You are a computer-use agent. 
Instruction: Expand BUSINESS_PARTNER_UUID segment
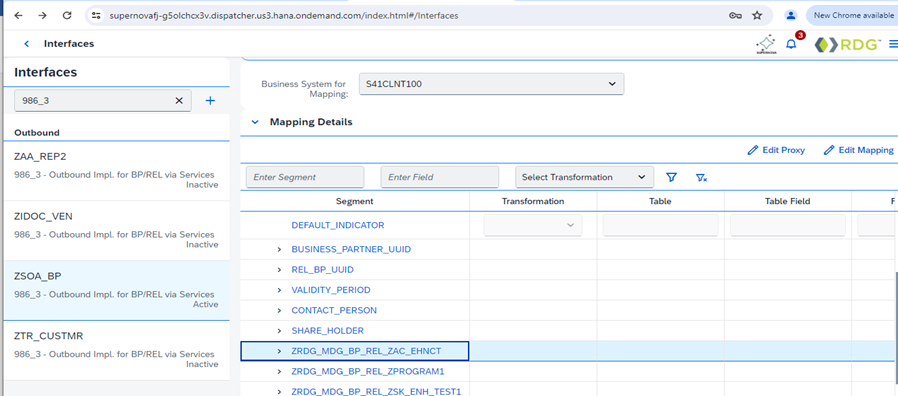point(279,250)
